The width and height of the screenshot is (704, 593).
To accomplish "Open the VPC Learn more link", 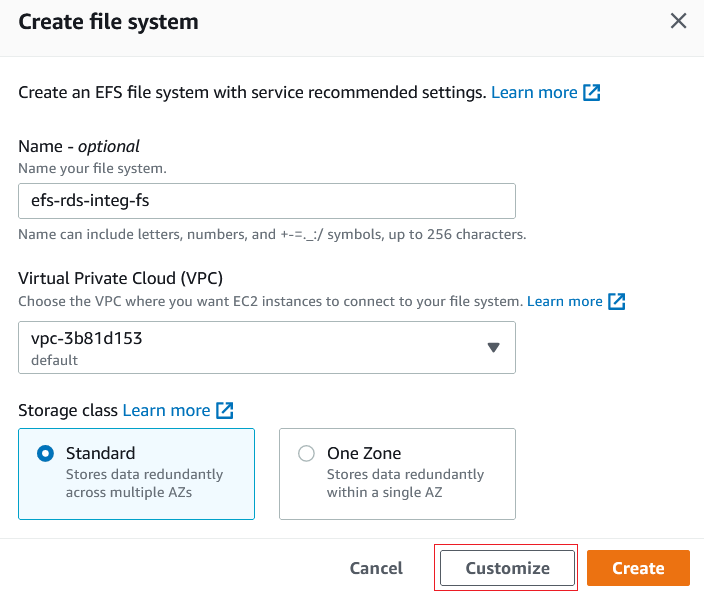I will 565,301.
